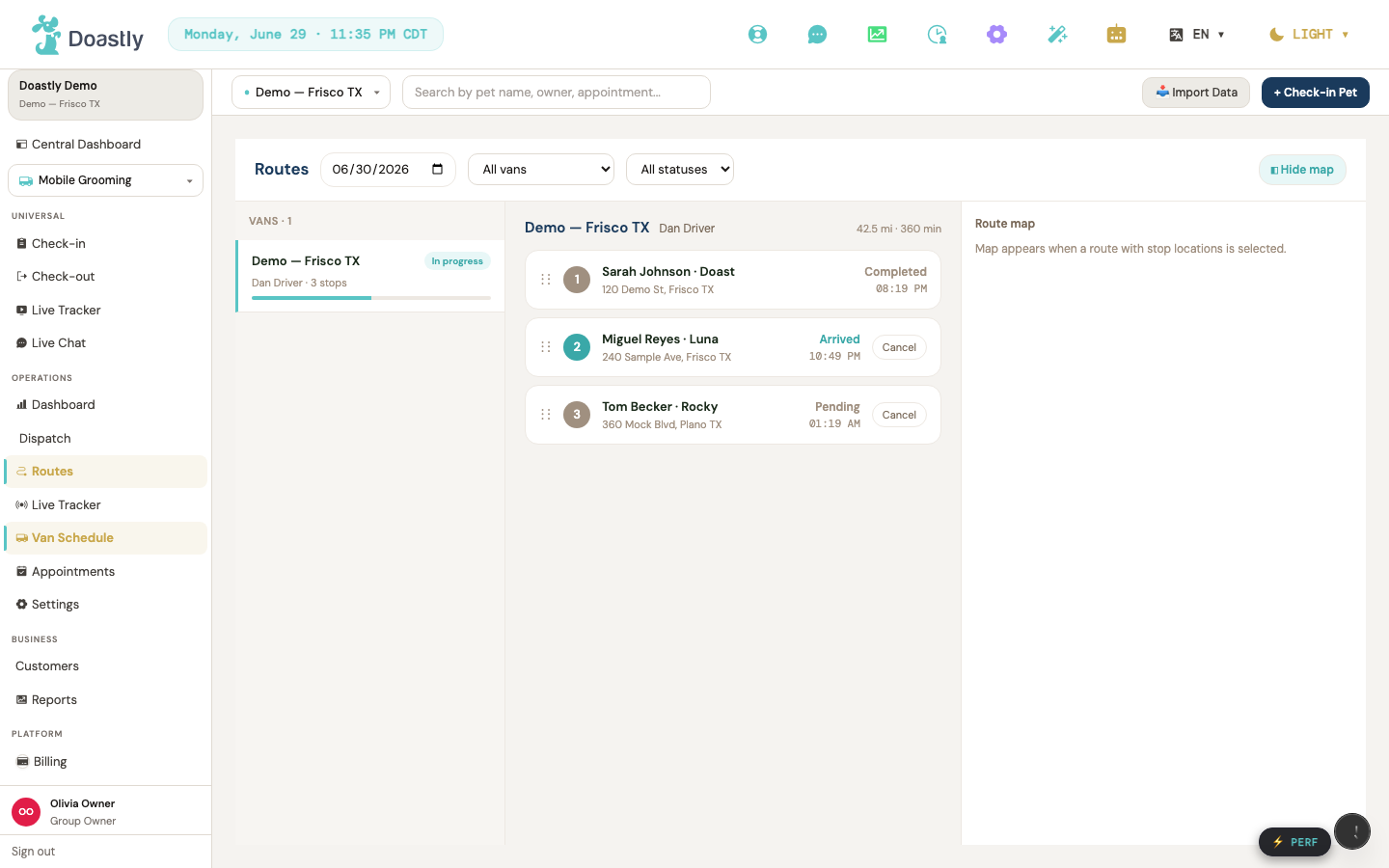This screenshot has height=868, width=1389.
Task: Go to Check-in in sidebar
Action: coord(105,244)
